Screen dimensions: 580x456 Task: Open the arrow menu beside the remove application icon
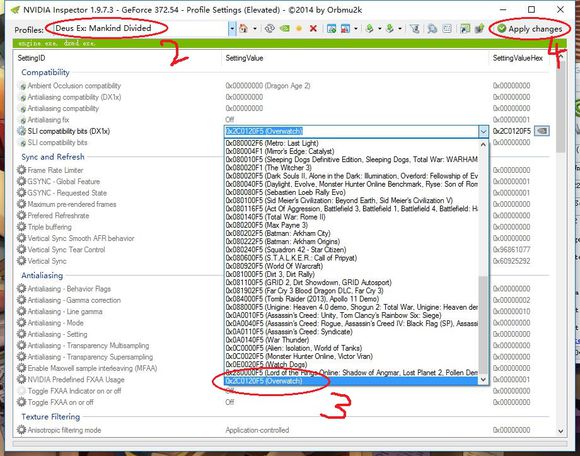(x=356, y=28)
